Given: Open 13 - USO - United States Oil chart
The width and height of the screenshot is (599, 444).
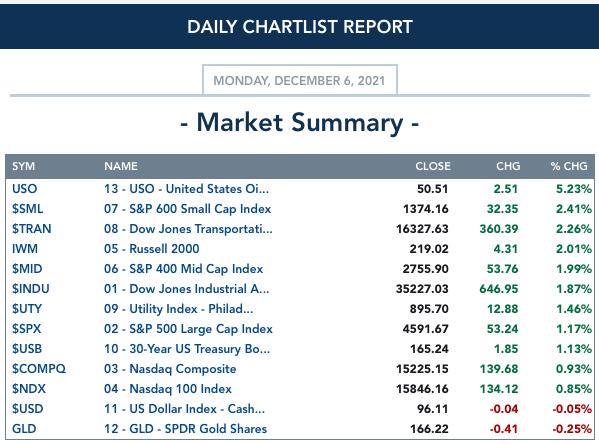Looking at the screenshot, I should click(x=186, y=189).
